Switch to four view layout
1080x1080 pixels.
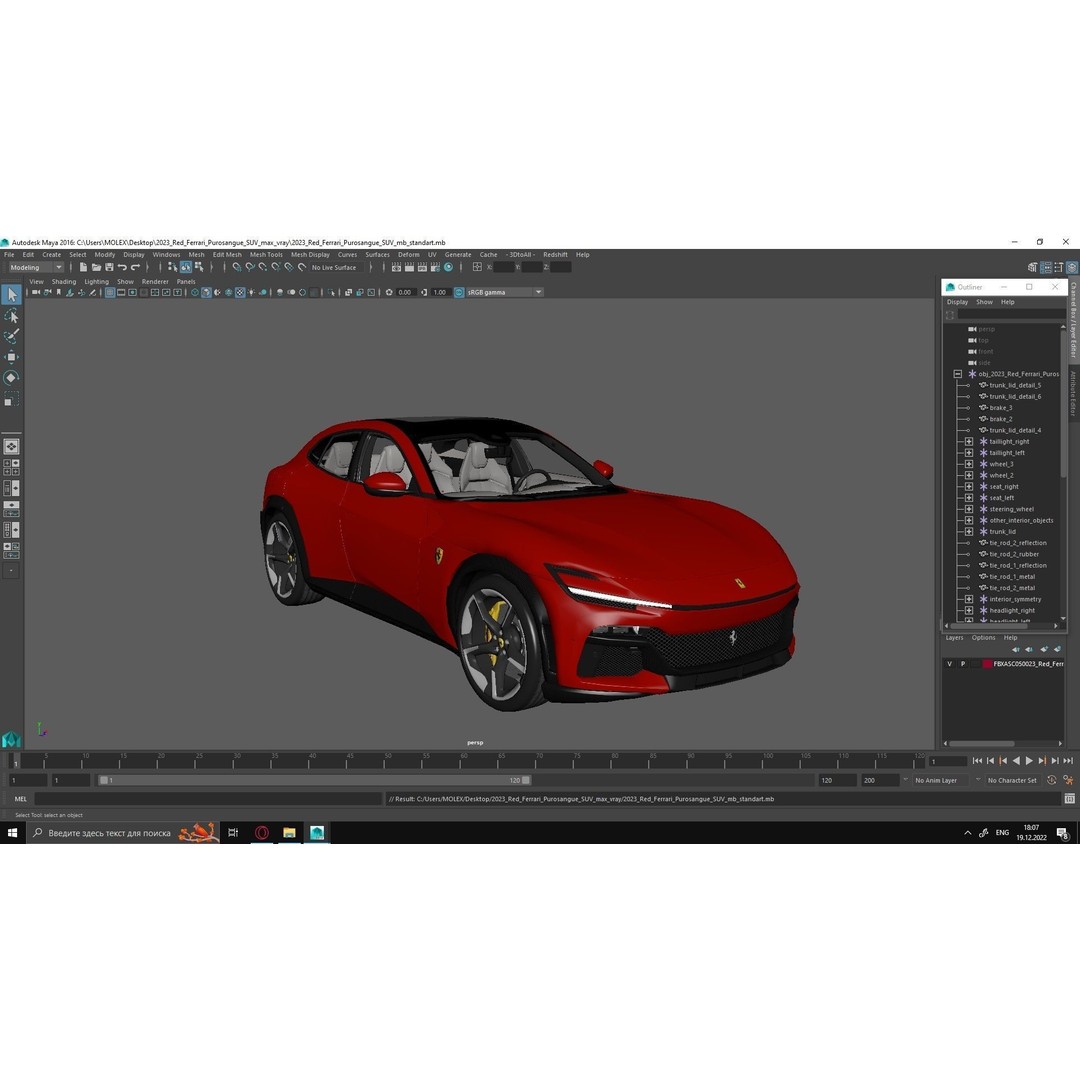click(11, 468)
